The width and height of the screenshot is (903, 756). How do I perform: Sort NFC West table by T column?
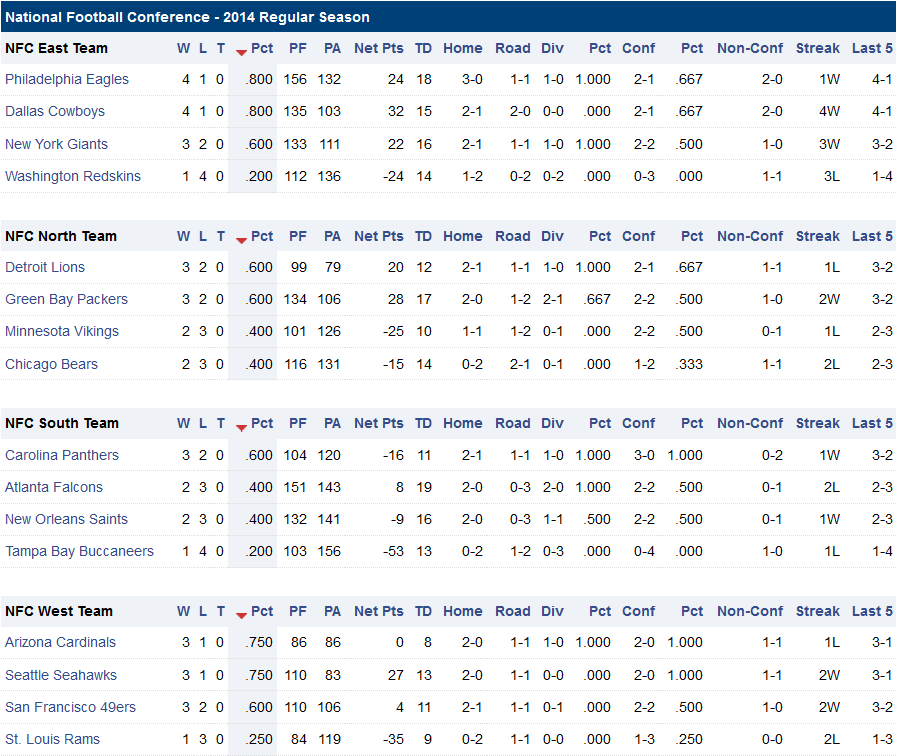pyautogui.click(x=221, y=611)
